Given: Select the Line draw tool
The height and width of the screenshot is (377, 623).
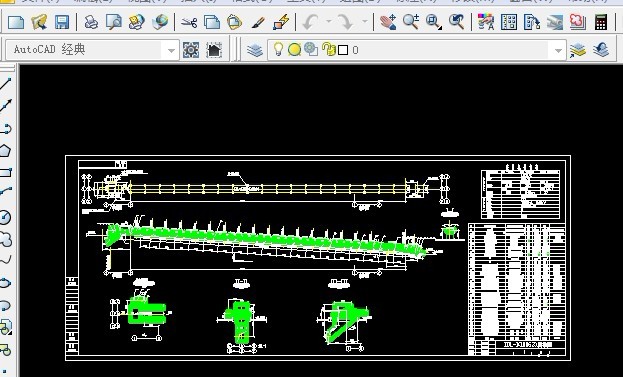Looking at the screenshot, I should [5, 84].
